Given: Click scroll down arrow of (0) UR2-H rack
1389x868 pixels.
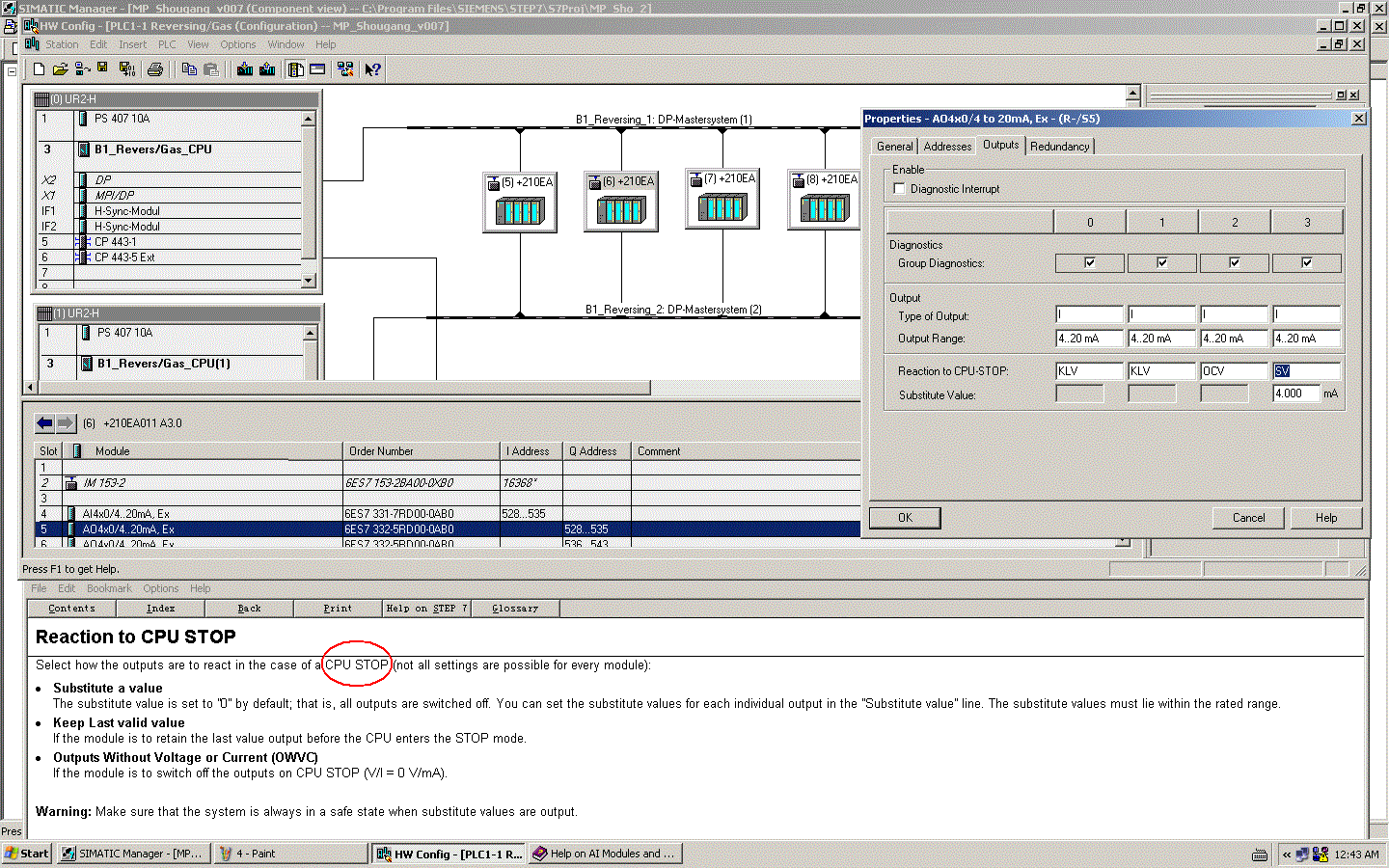Looking at the screenshot, I should (x=309, y=281).
